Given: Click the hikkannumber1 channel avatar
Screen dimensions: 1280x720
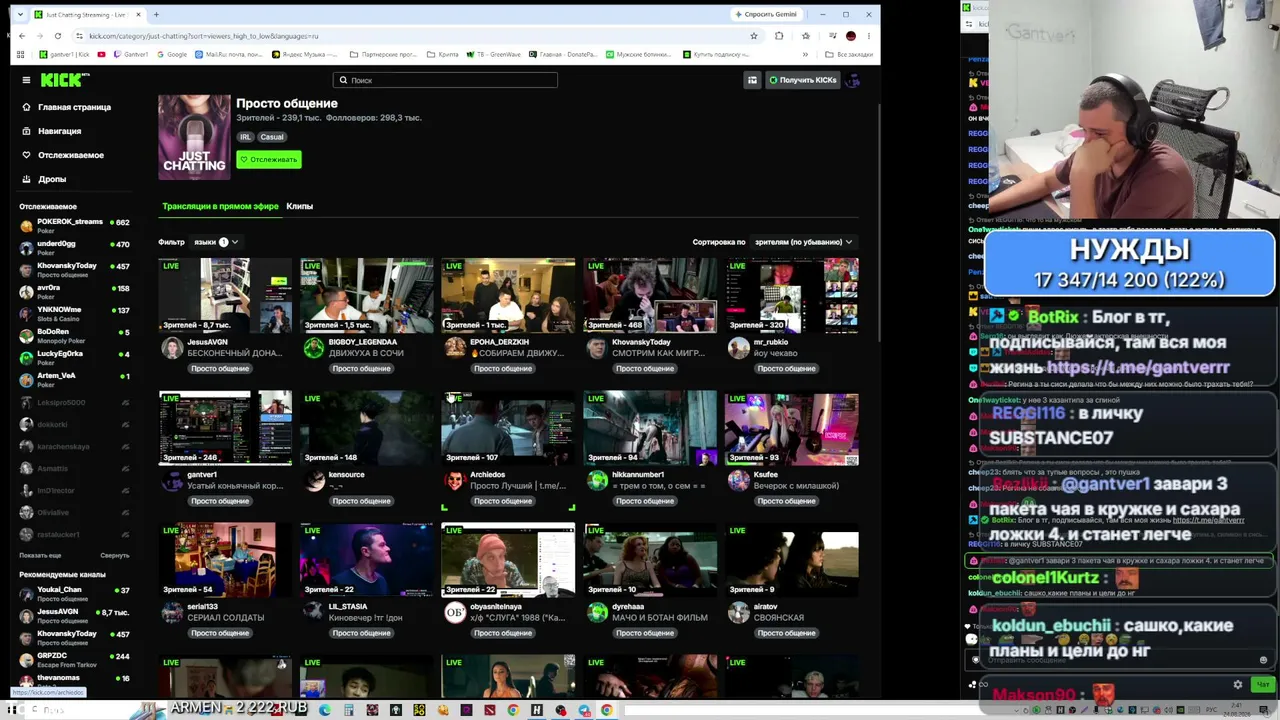Looking at the screenshot, I should click(x=597, y=480).
